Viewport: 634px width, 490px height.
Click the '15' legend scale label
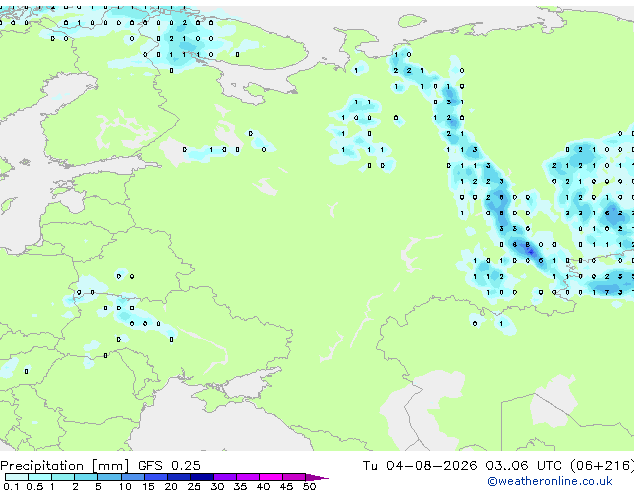pos(148,486)
